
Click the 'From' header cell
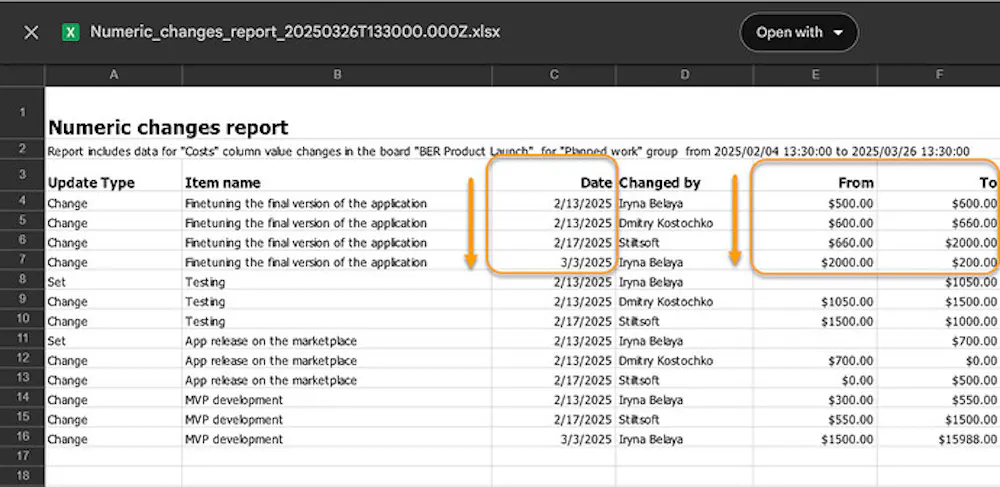tap(856, 183)
